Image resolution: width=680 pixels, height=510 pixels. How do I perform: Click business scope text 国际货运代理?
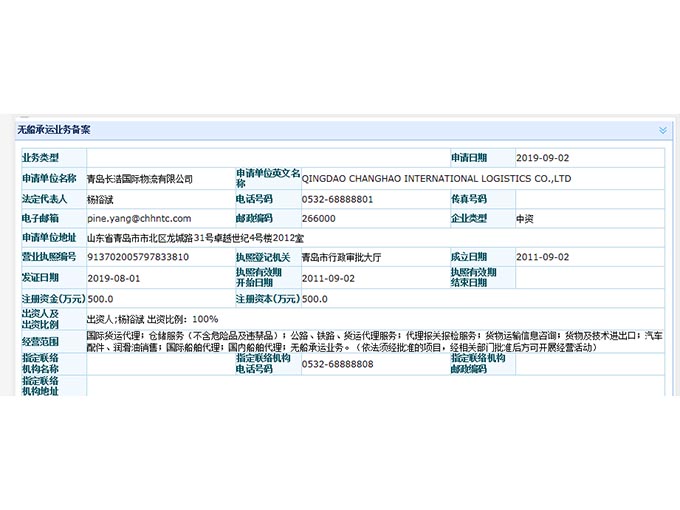click(x=113, y=336)
